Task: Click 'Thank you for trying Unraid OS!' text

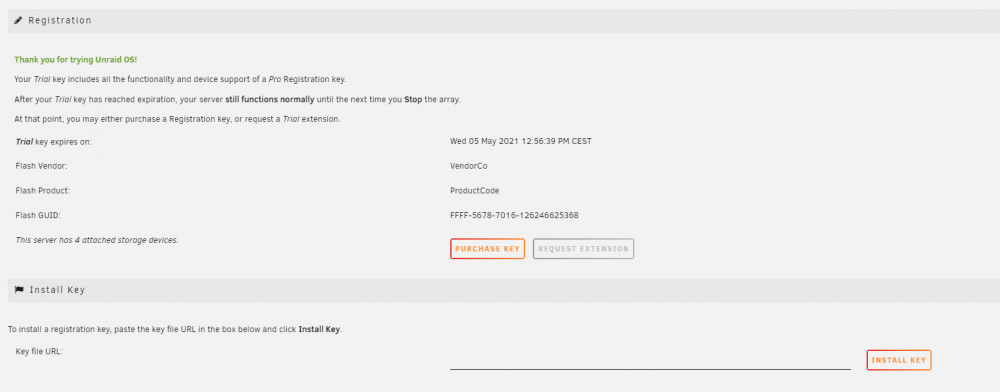Action: click(75, 60)
